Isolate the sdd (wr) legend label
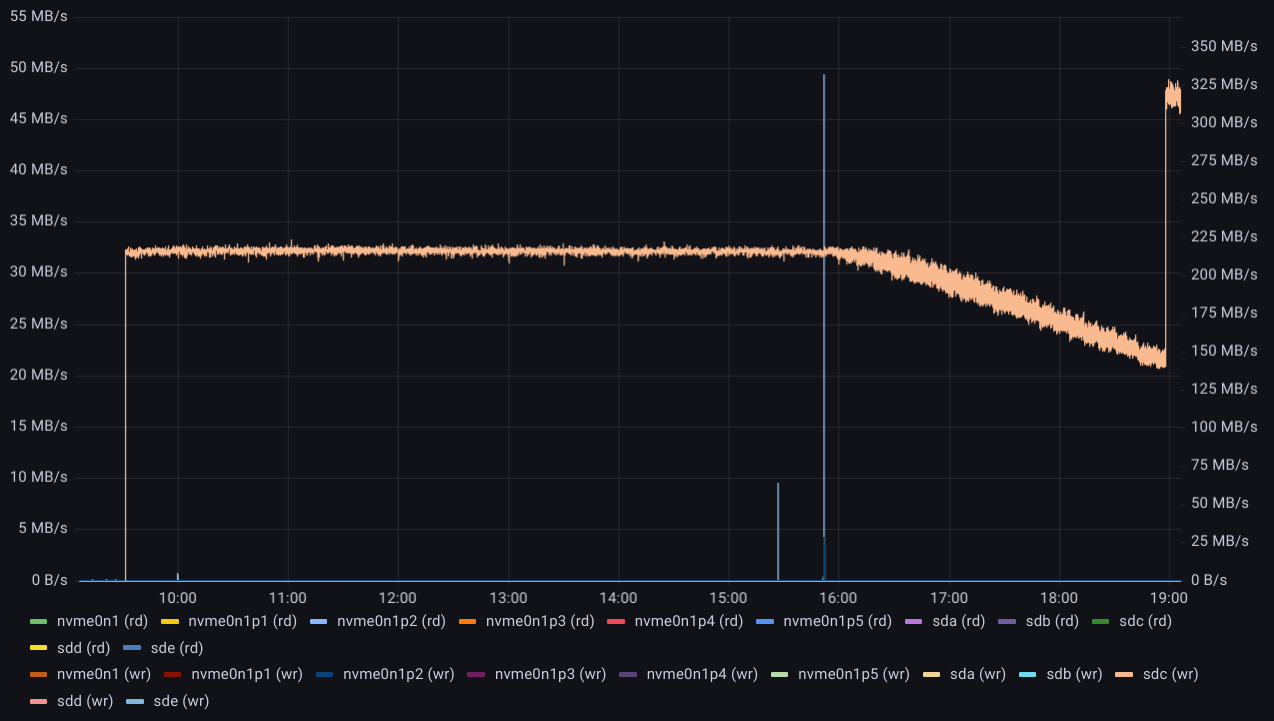This screenshot has width=1274, height=721. (83, 701)
